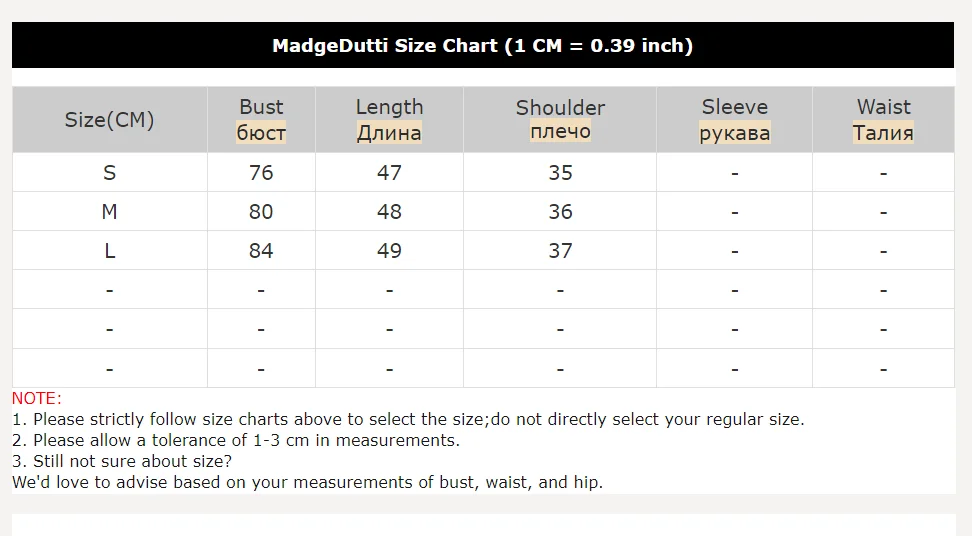Select the bust value 80 cell
972x536 pixels.
click(261, 212)
